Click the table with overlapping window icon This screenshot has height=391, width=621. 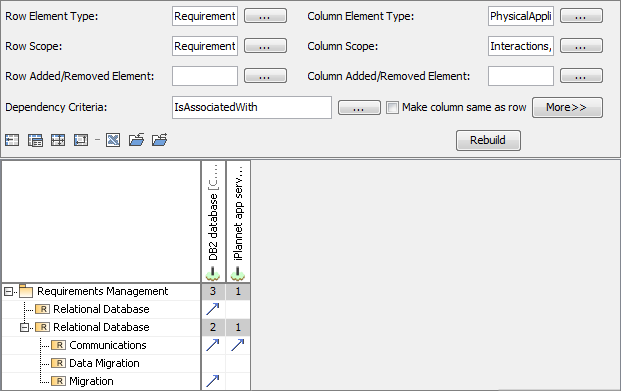[x=35, y=140]
